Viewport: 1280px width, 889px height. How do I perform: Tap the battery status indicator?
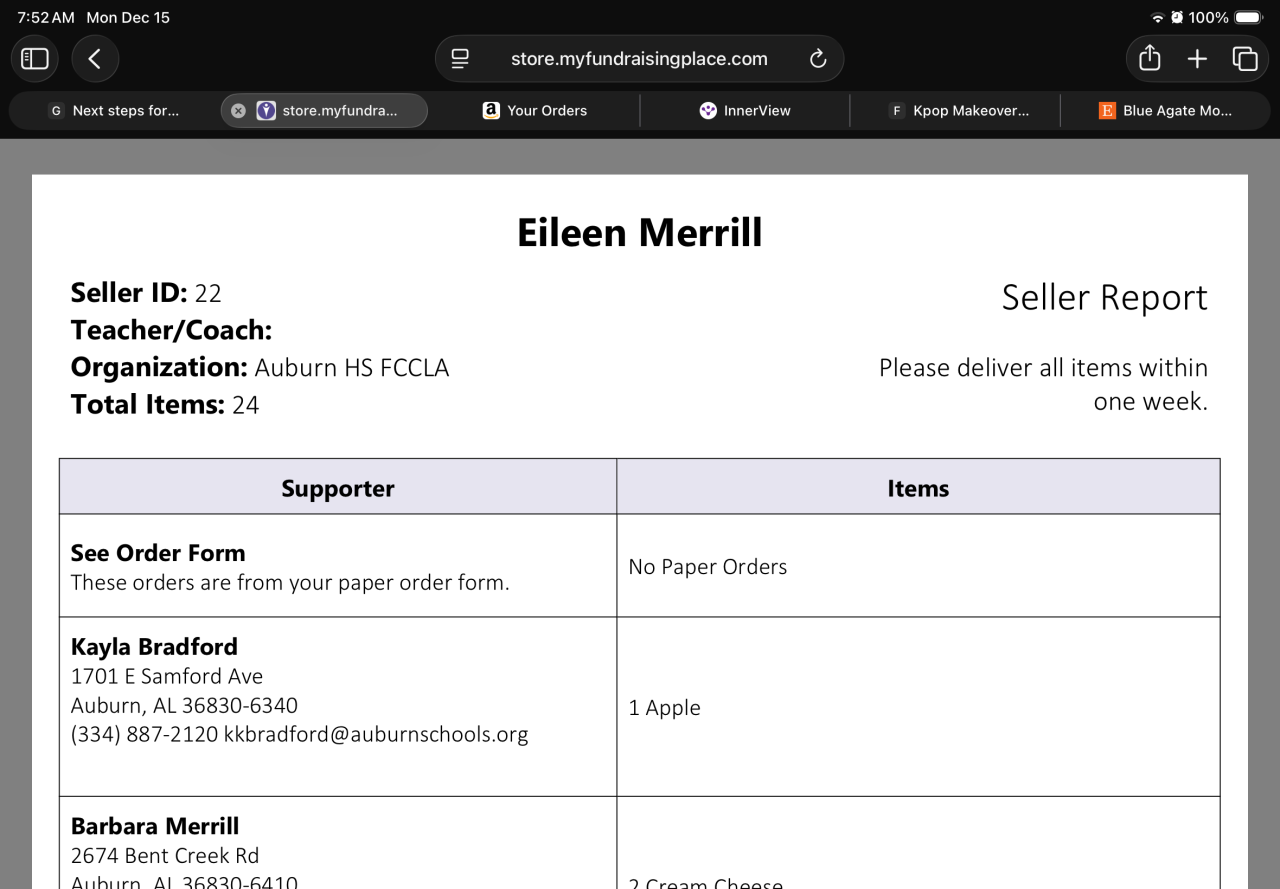tap(1247, 18)
